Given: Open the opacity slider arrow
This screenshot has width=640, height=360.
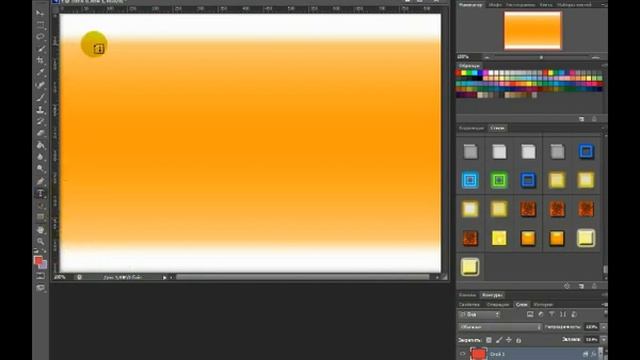Looking at the screenshot, I should [603, 327].
